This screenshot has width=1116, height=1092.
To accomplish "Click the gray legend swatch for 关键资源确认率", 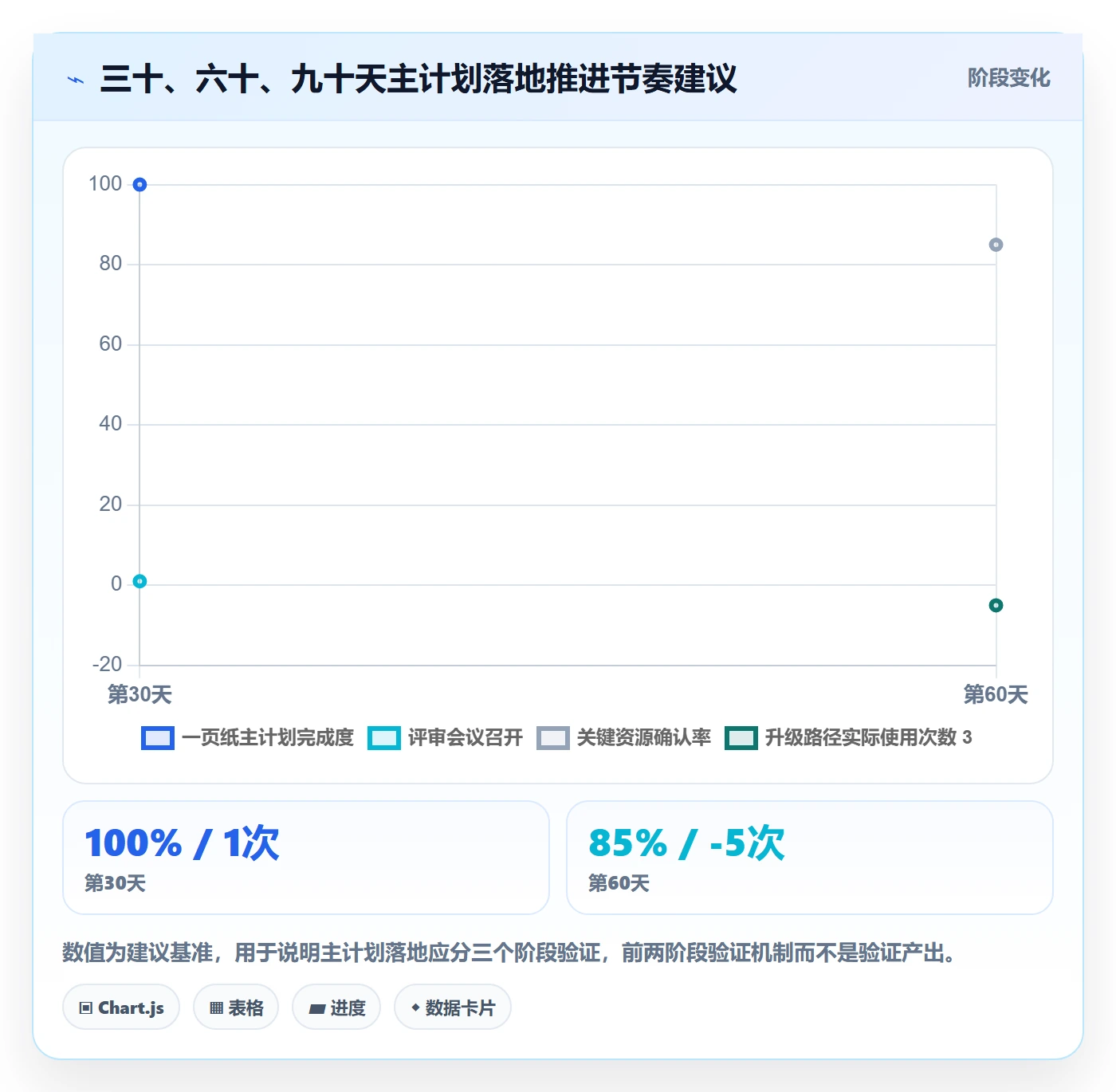I will pyautogui.click(x=553, y=738).
